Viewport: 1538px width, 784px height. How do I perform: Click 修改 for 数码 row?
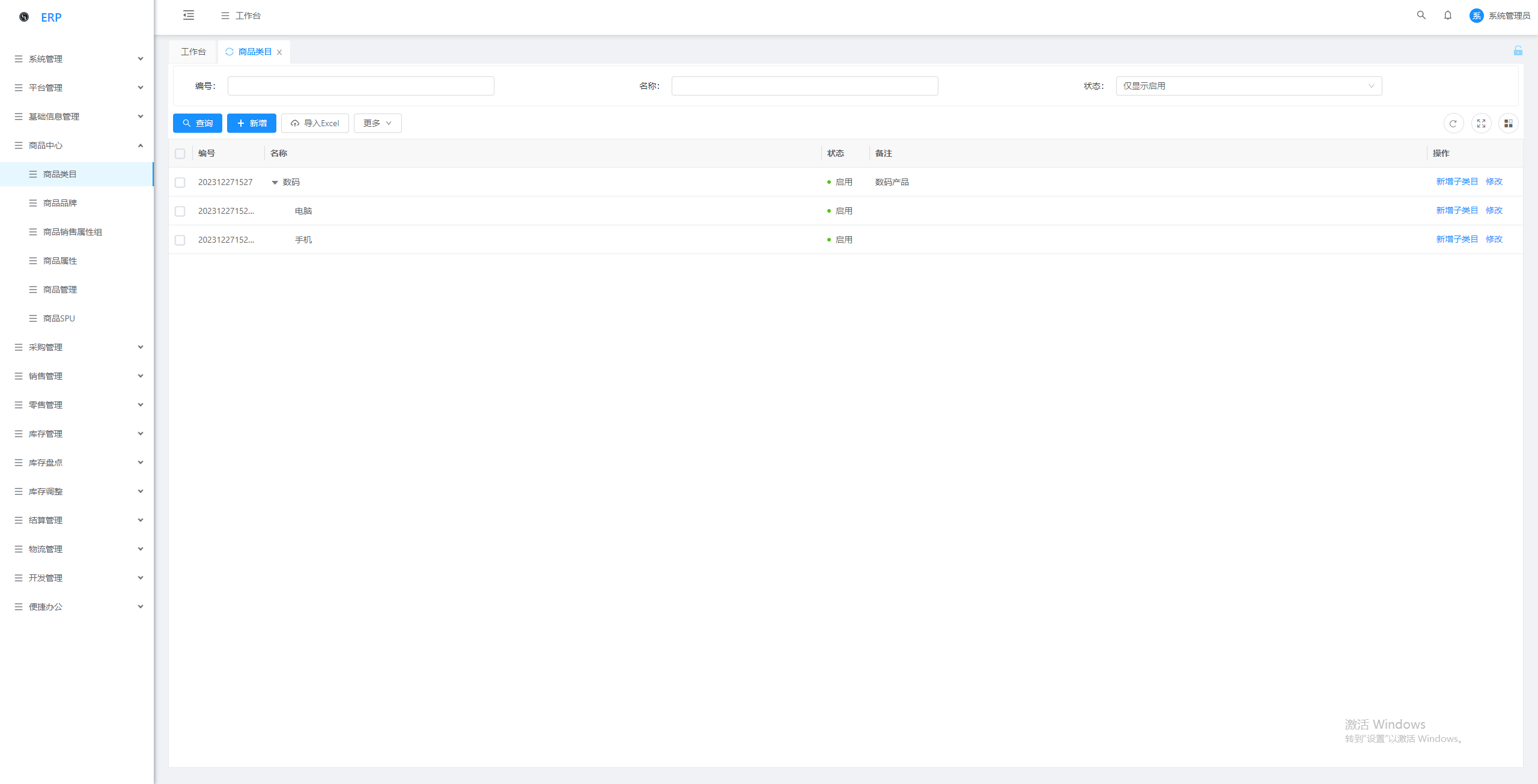coord(1494,181)
